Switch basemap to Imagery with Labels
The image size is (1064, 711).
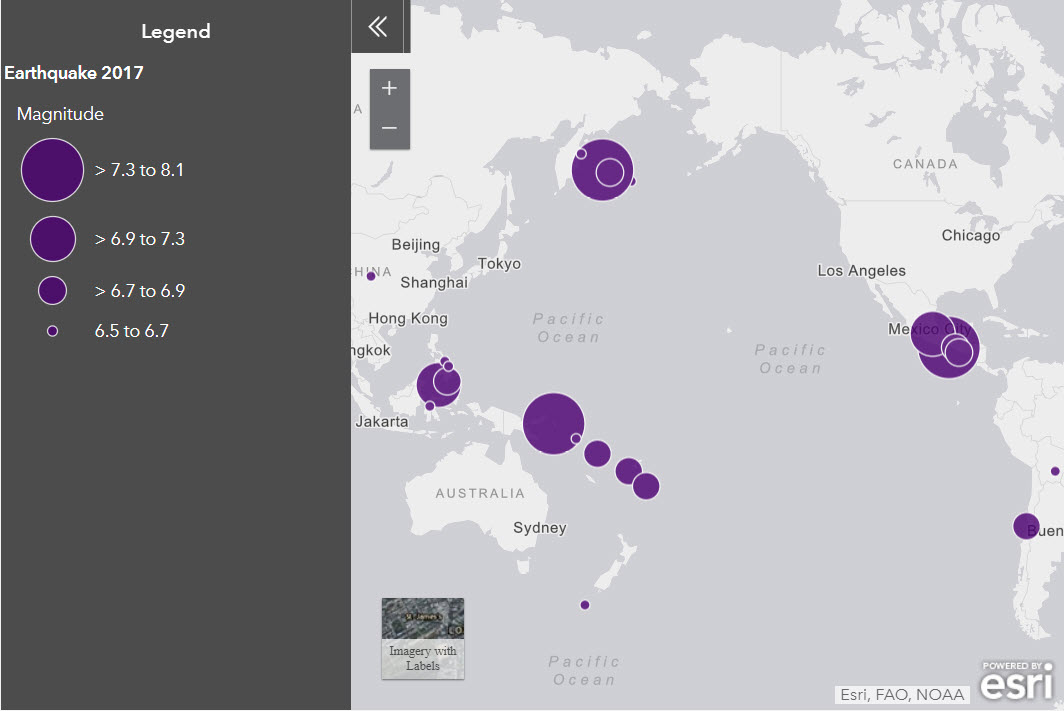[x=422, y=638]
